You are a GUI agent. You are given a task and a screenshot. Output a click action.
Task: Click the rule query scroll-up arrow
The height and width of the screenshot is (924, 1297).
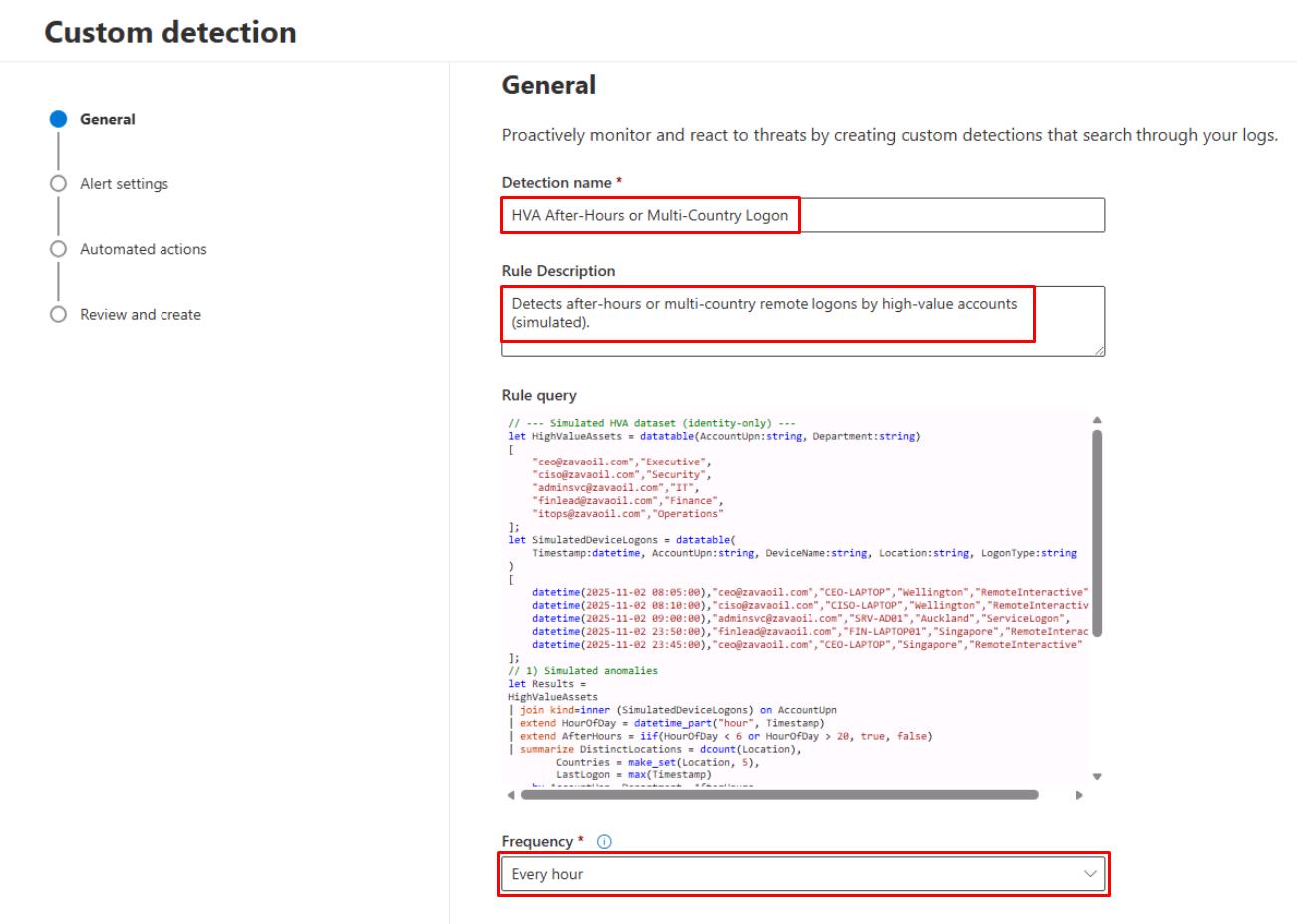[x=1097, y=421]
